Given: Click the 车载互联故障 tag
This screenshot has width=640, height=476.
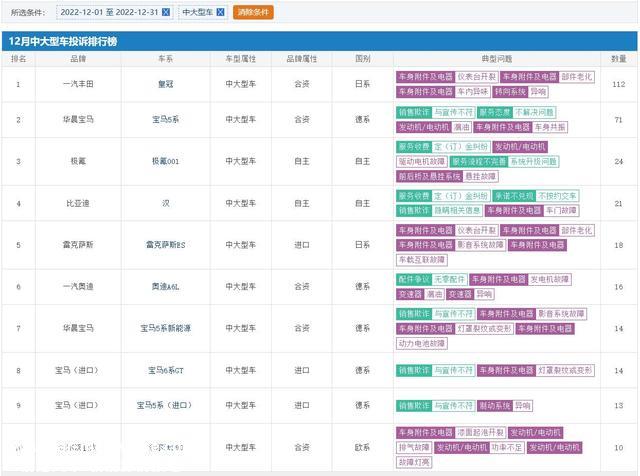Looking at the screenshot, I should point(422,260).
